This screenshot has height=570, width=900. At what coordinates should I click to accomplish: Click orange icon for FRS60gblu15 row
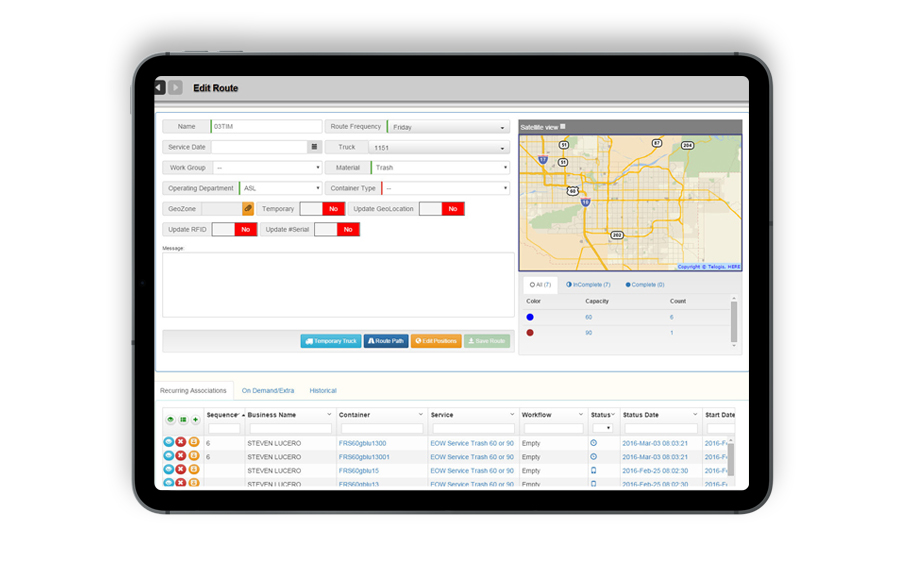pyautogui.click(x=194, y=470)
